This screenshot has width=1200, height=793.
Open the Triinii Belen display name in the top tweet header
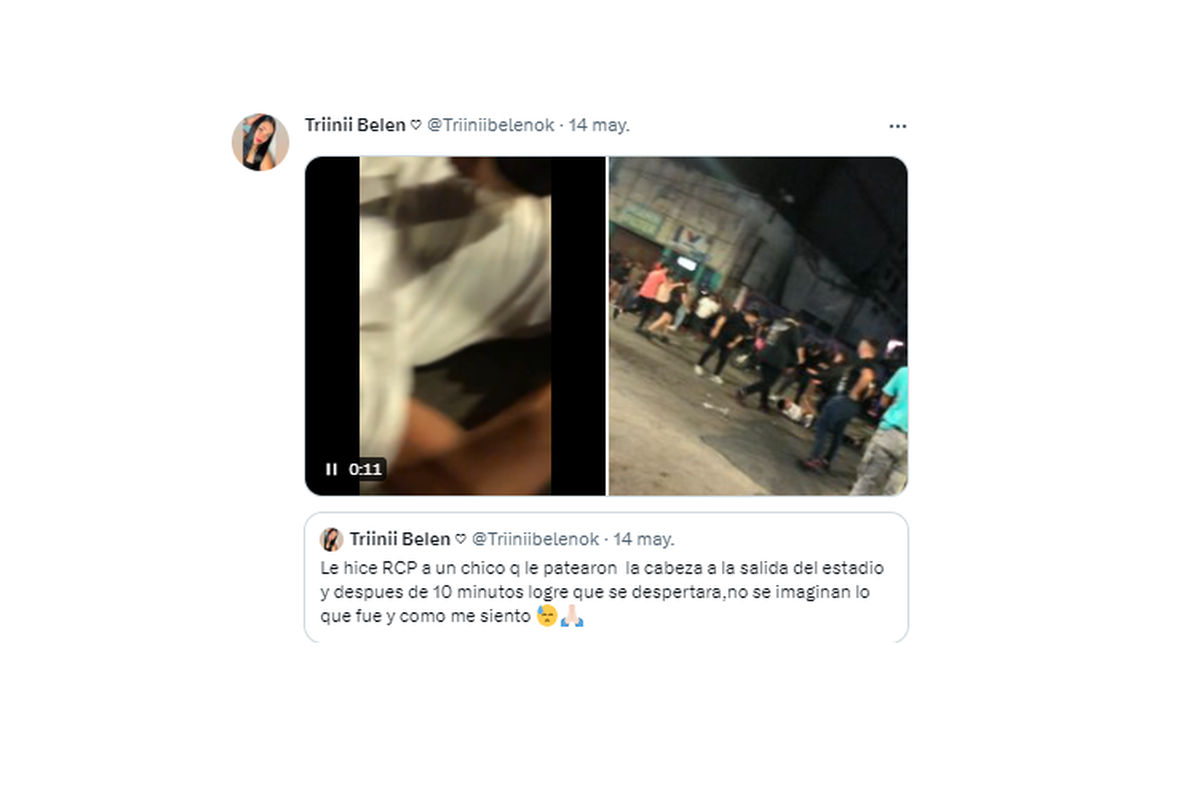(355, 125)
